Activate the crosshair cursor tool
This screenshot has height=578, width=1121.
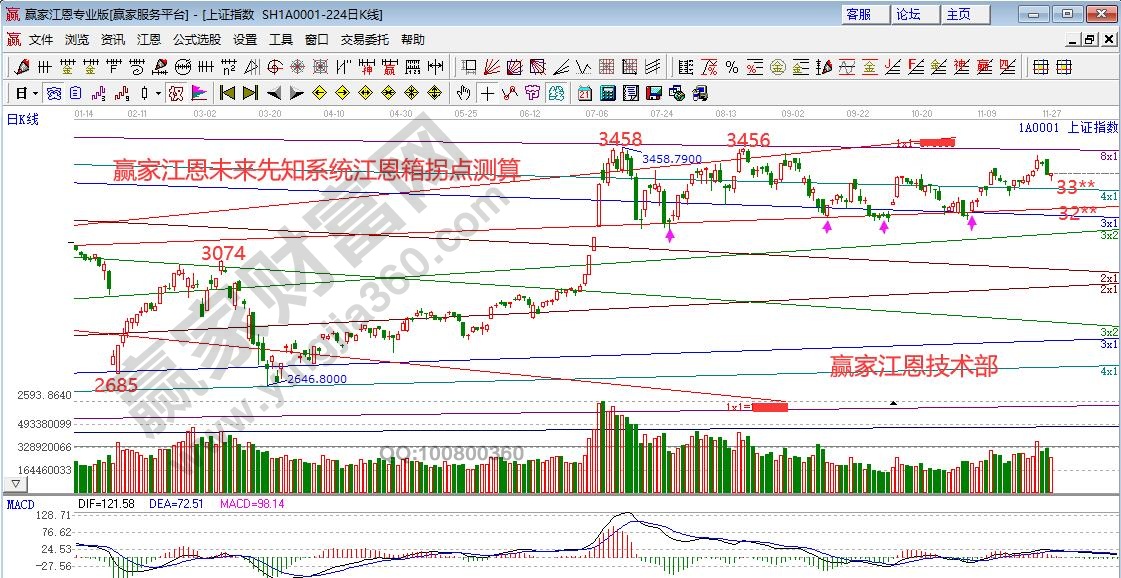487,93
